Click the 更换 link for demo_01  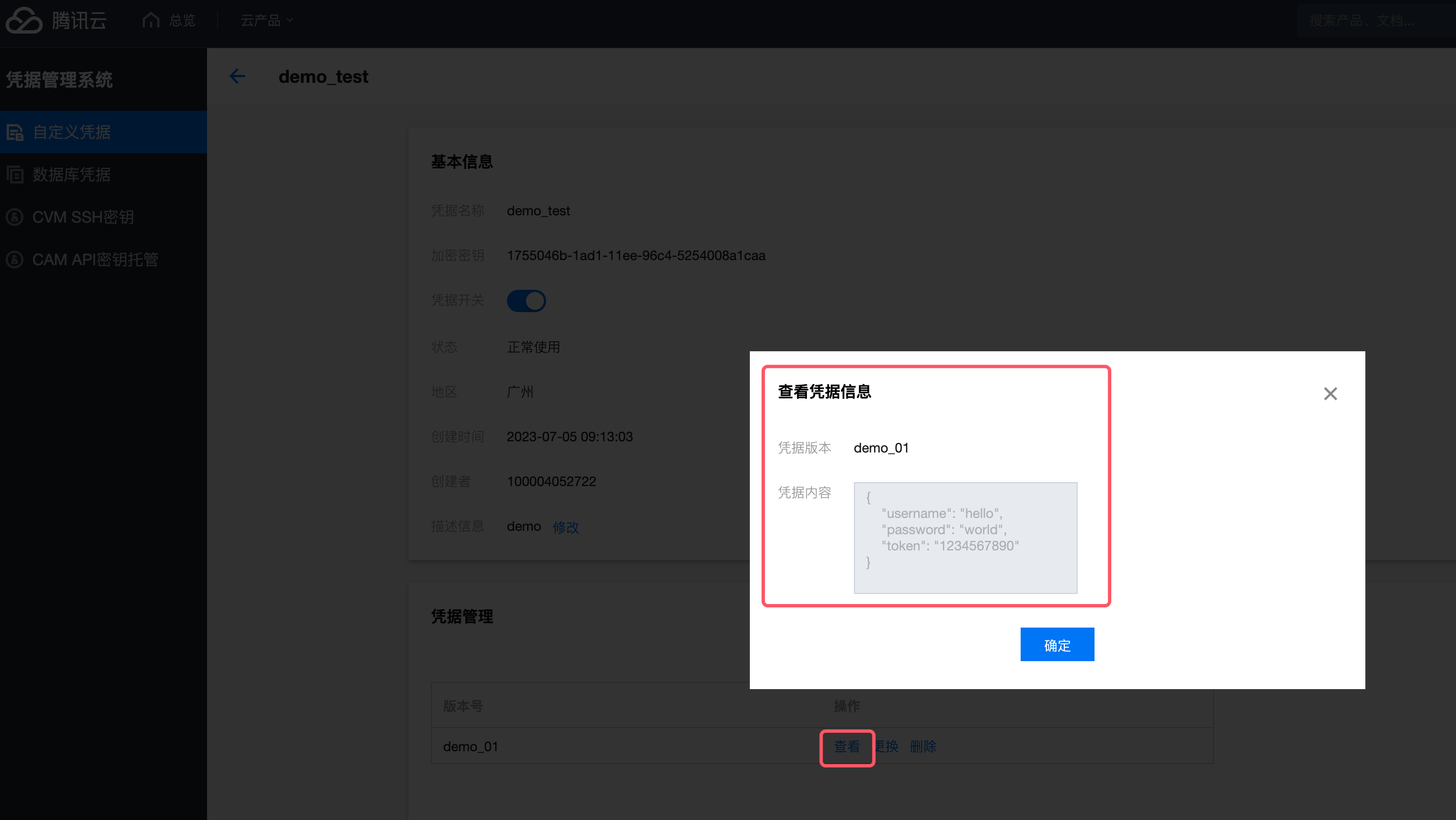click(x=887, y=747)
